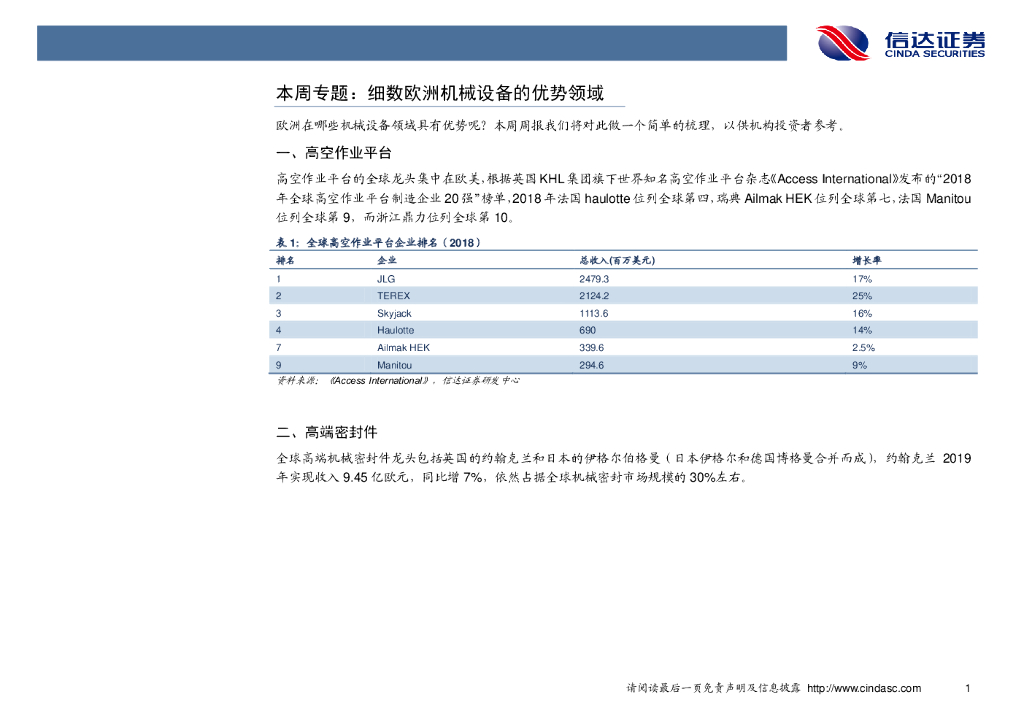Click growth rate 25%

pos(861,296)
